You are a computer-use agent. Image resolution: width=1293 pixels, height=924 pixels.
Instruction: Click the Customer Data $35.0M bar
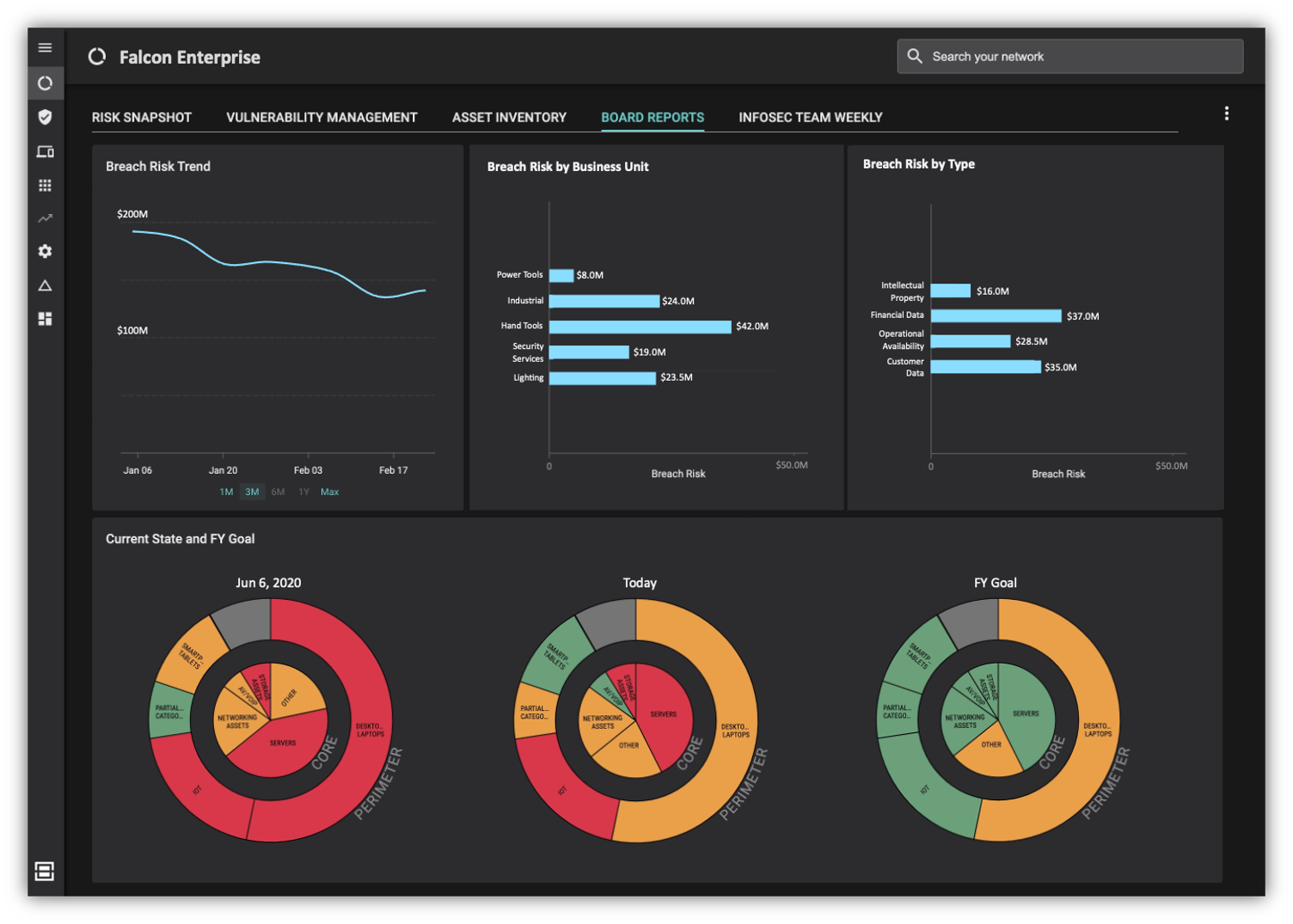click(986, 367)
